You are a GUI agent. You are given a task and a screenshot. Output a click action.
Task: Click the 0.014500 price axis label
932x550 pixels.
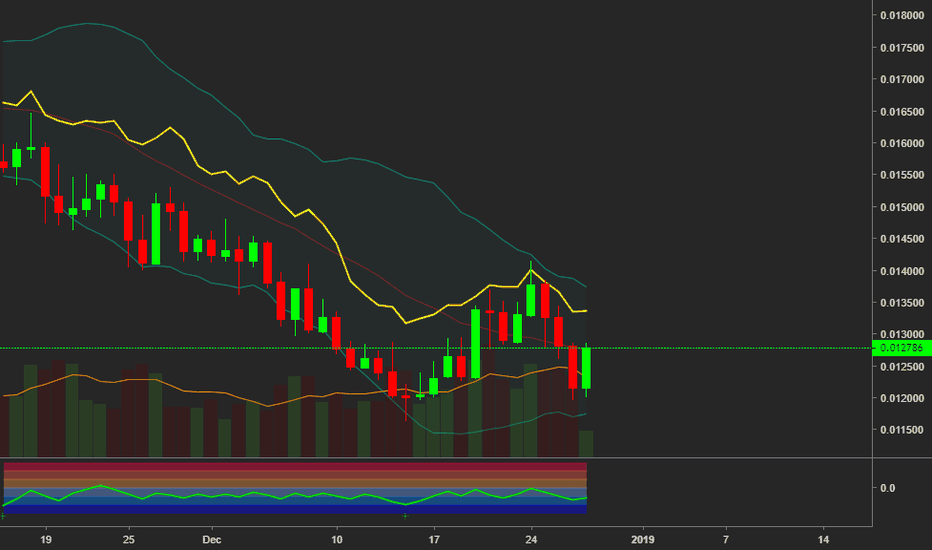pyautogui.click(x=902, y=239)
